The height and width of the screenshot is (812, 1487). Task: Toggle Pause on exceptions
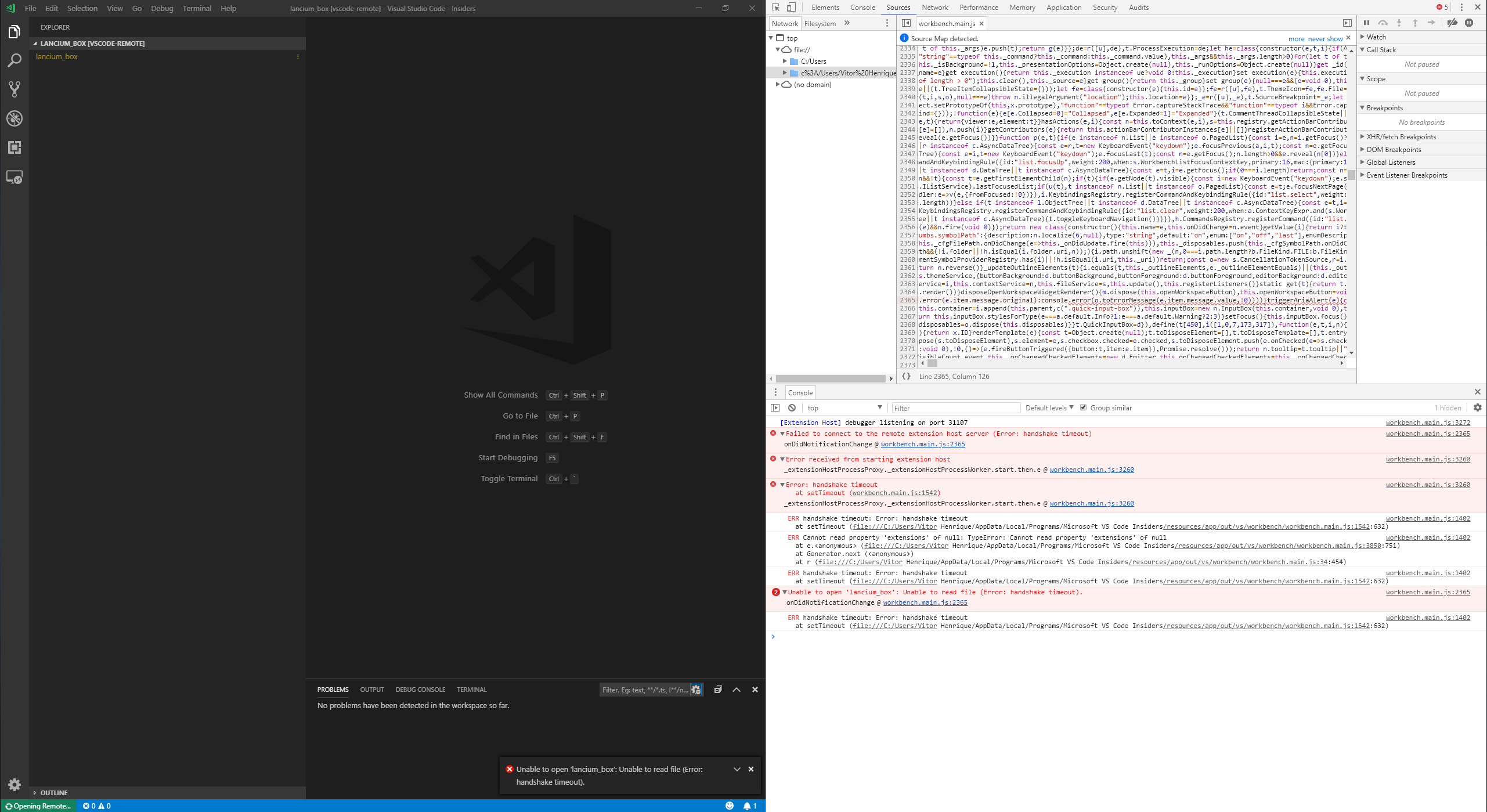click(x=1470, y=23)
